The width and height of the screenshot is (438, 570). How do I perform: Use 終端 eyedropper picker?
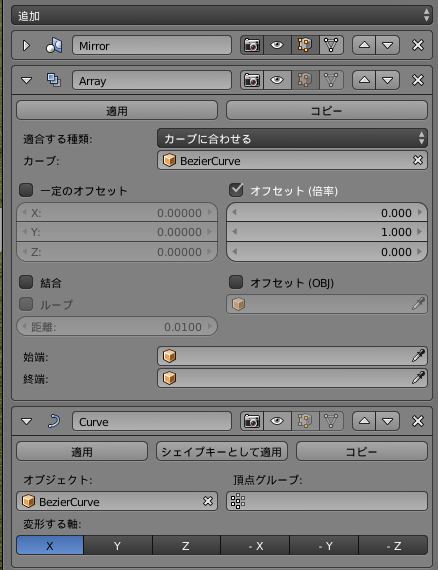(418, 378)
